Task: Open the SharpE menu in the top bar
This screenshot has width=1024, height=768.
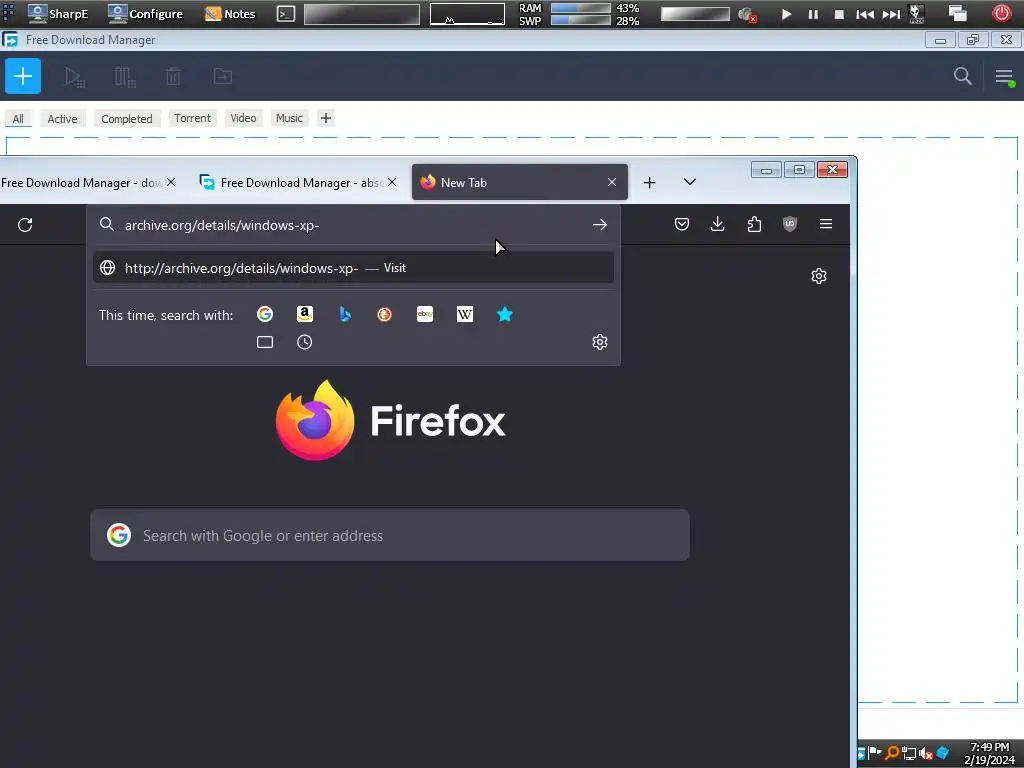Action: [x=59, y=14]
